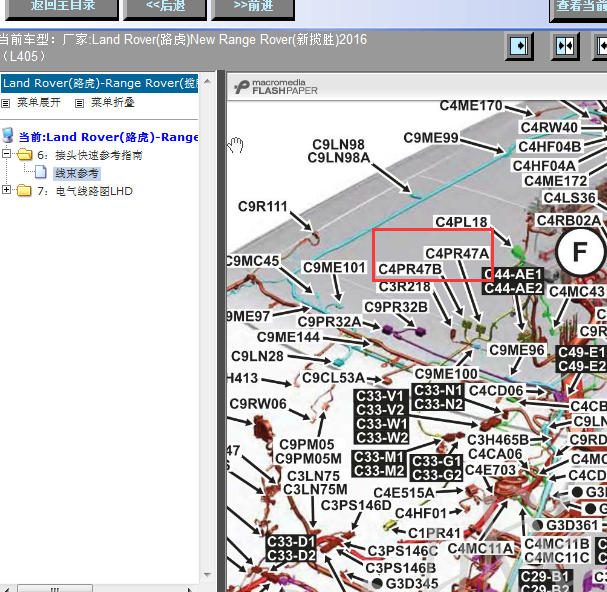This screenshot has width=607, height=592.
Task: Click the 菜单展开 list icon
Action: 6,103
